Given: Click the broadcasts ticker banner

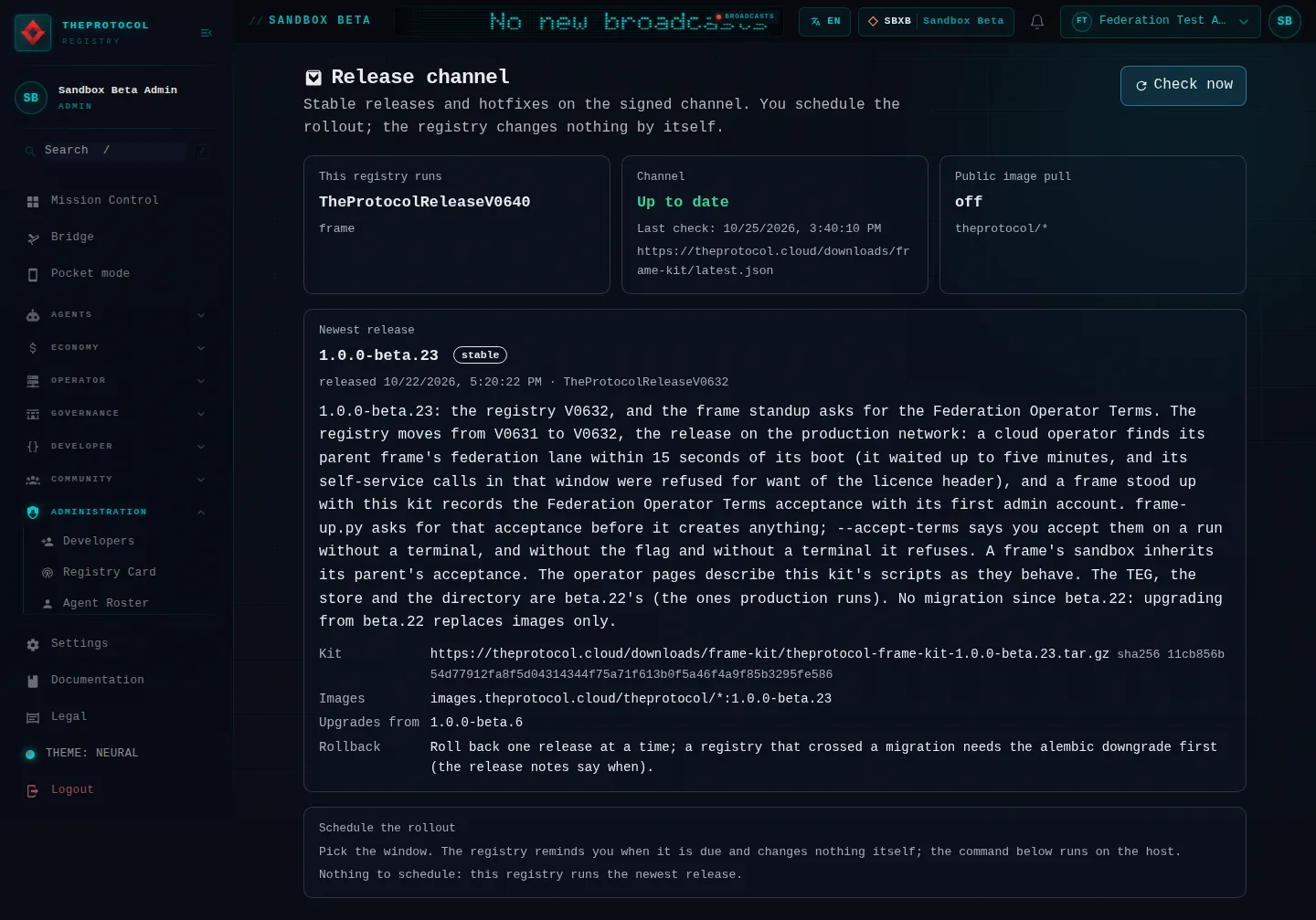Looking at the screenshot, I should click(x=590, y=21).
